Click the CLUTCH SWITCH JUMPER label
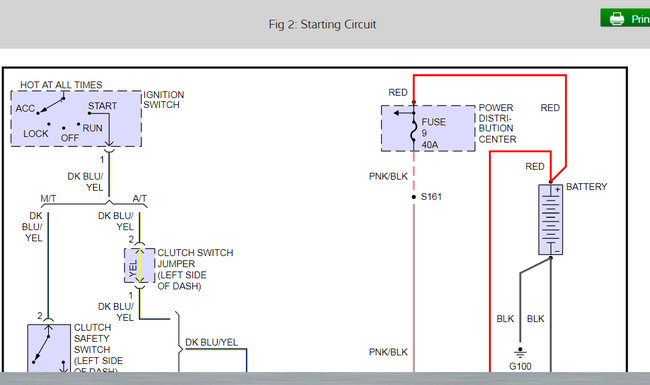This screenshot has width=650, height=385. [195, 269]
